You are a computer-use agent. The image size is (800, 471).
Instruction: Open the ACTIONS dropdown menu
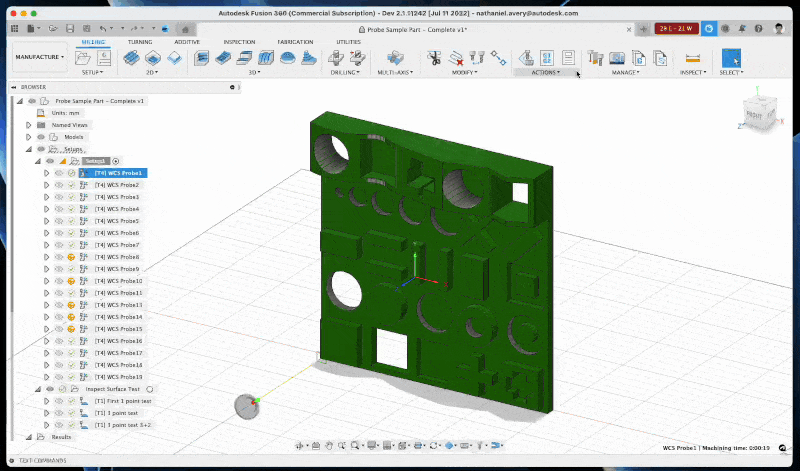click(544, 73)
